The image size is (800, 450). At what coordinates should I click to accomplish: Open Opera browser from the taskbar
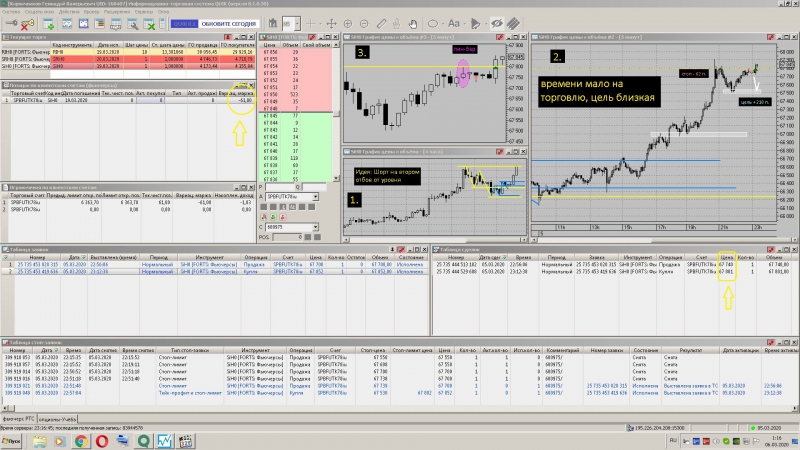(102, 441)
